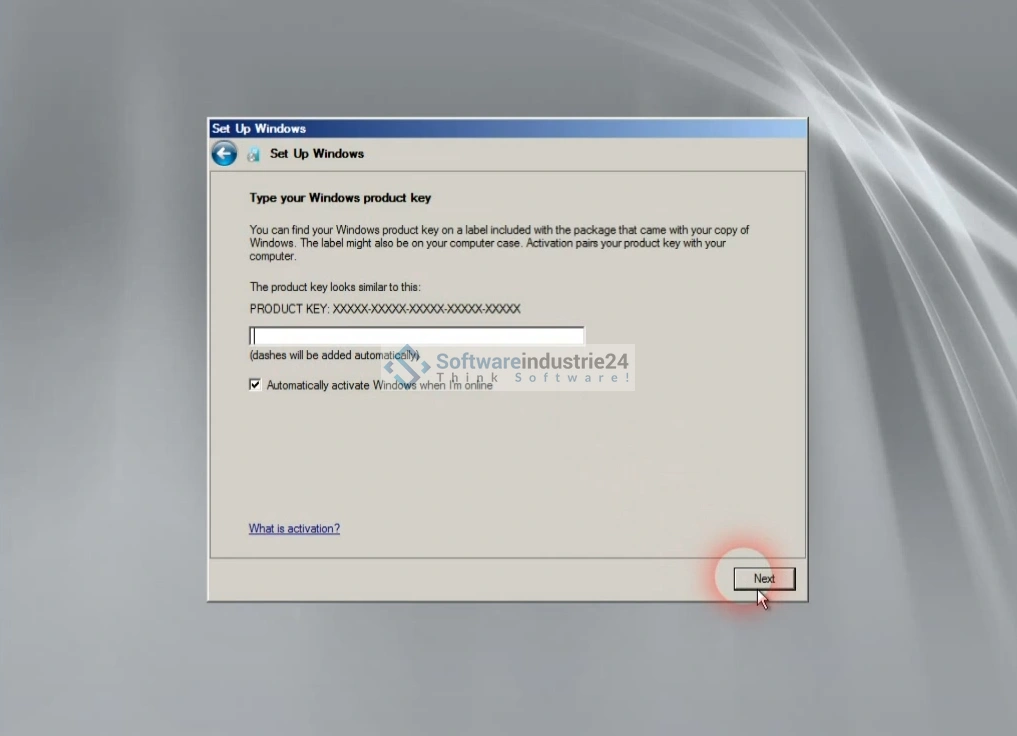Click the 'The product key looks similar to this' line

[x=334, y=287]
